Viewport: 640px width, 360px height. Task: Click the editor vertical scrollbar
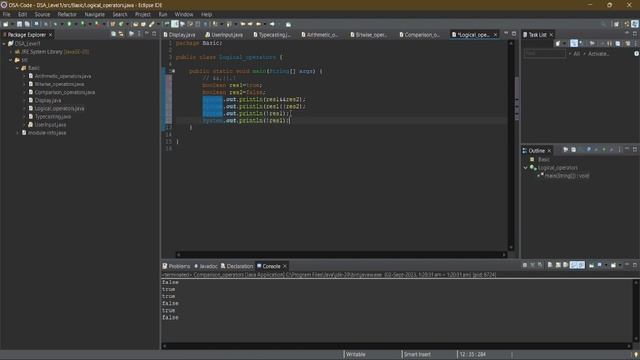point(511,145)
